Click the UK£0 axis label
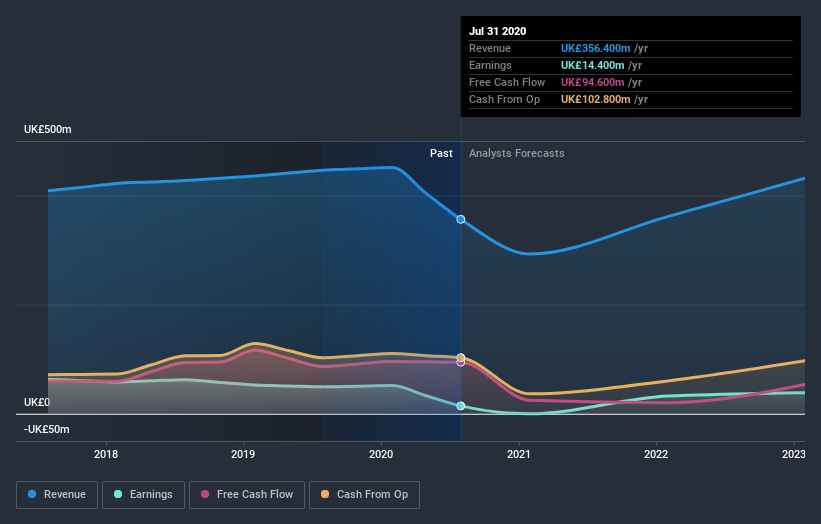This screenshot has width=821, height=524. [x=37, y=403]
